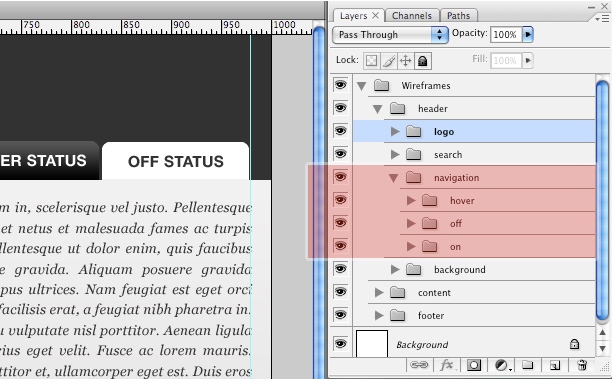Toggle visibility of the header group
The image size is (612, 379).
340,108
